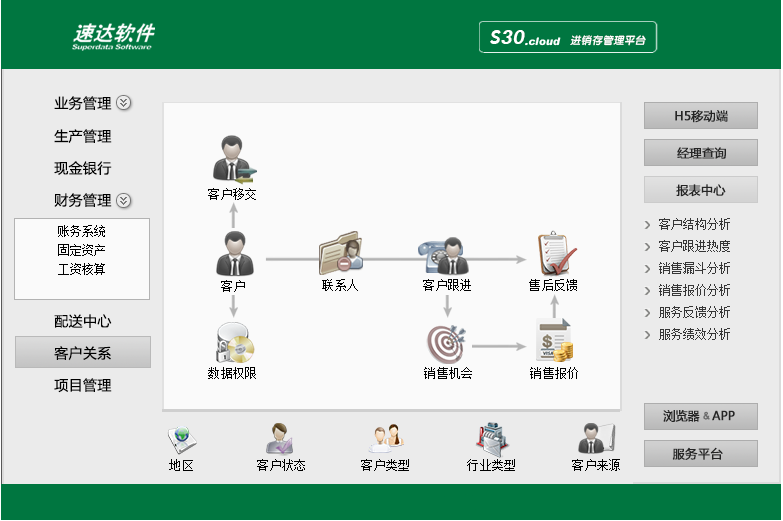The width and height of the screenshot is (783, 521).
Task: Click the 浏览器 & APP button
Action: [701, 416]
